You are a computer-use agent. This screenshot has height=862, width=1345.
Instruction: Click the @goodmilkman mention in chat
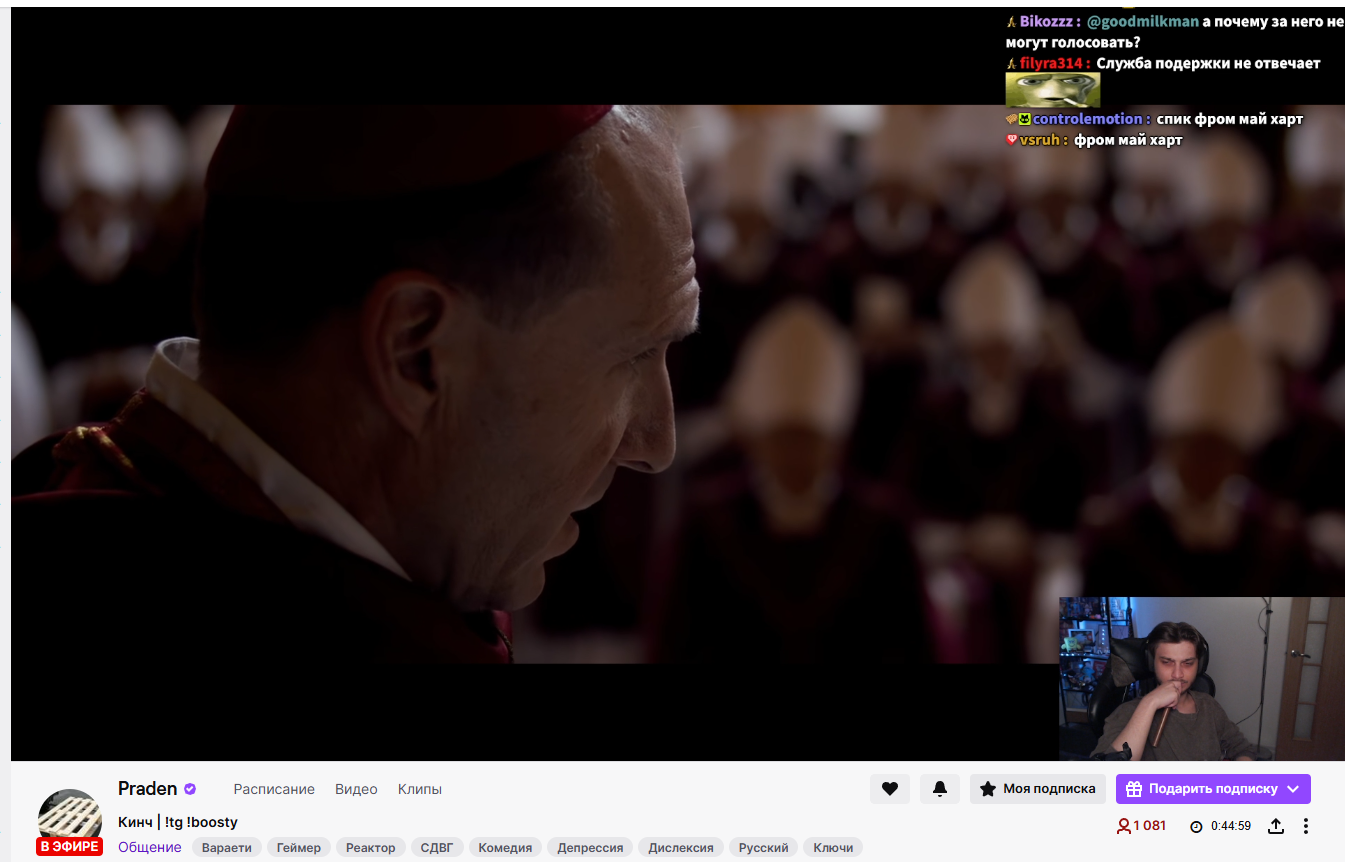pos(1143,22)
